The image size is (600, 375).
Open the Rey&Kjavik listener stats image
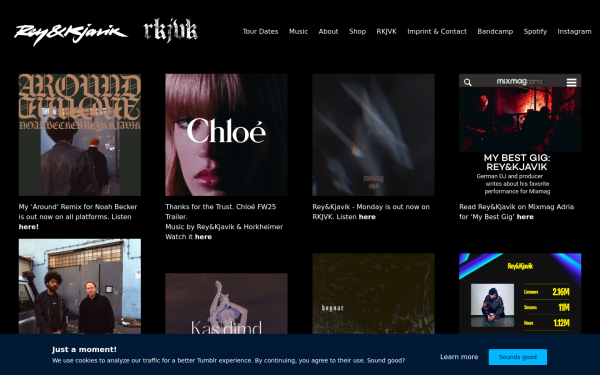coord(520,293)
